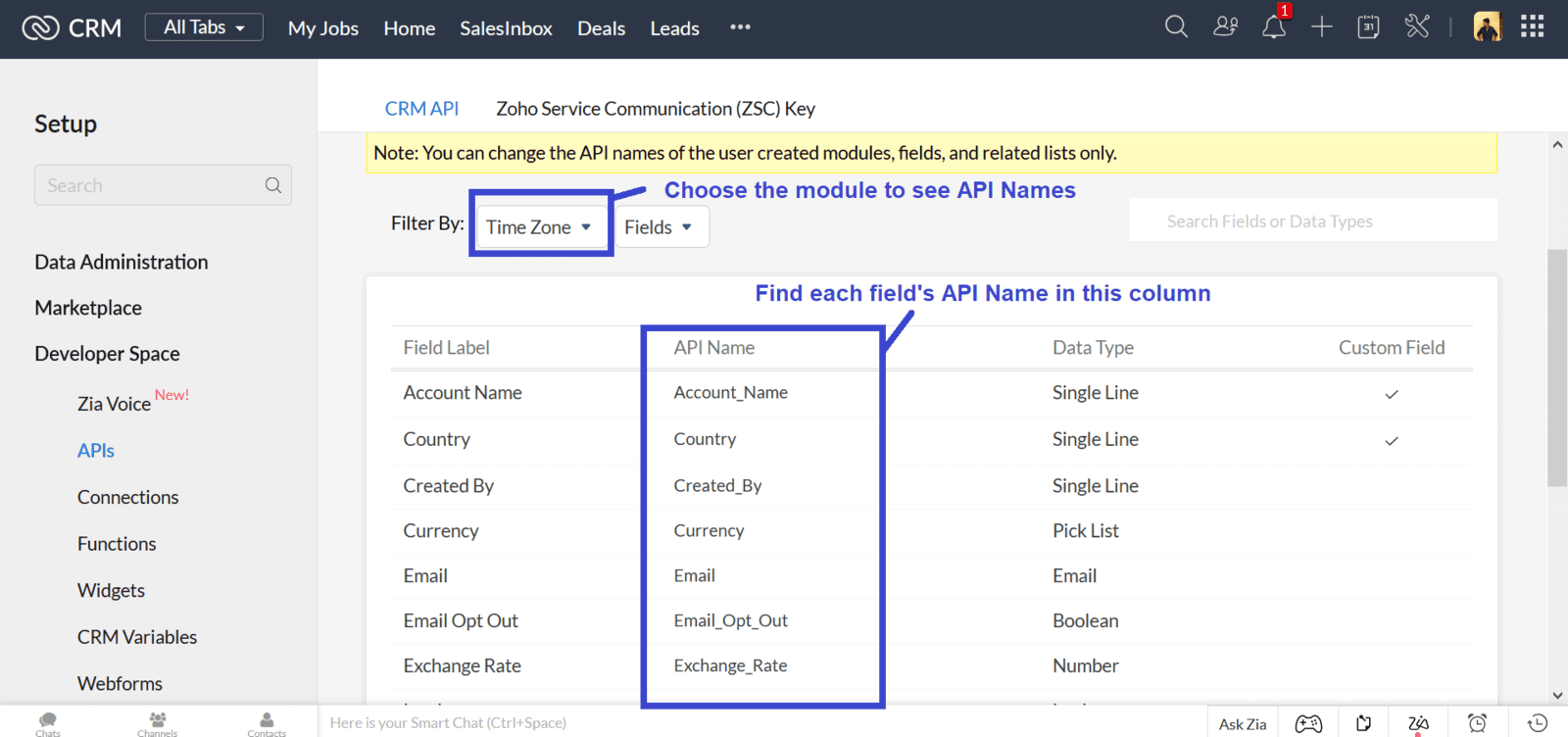Expand Marketplace section

(88, 308)
